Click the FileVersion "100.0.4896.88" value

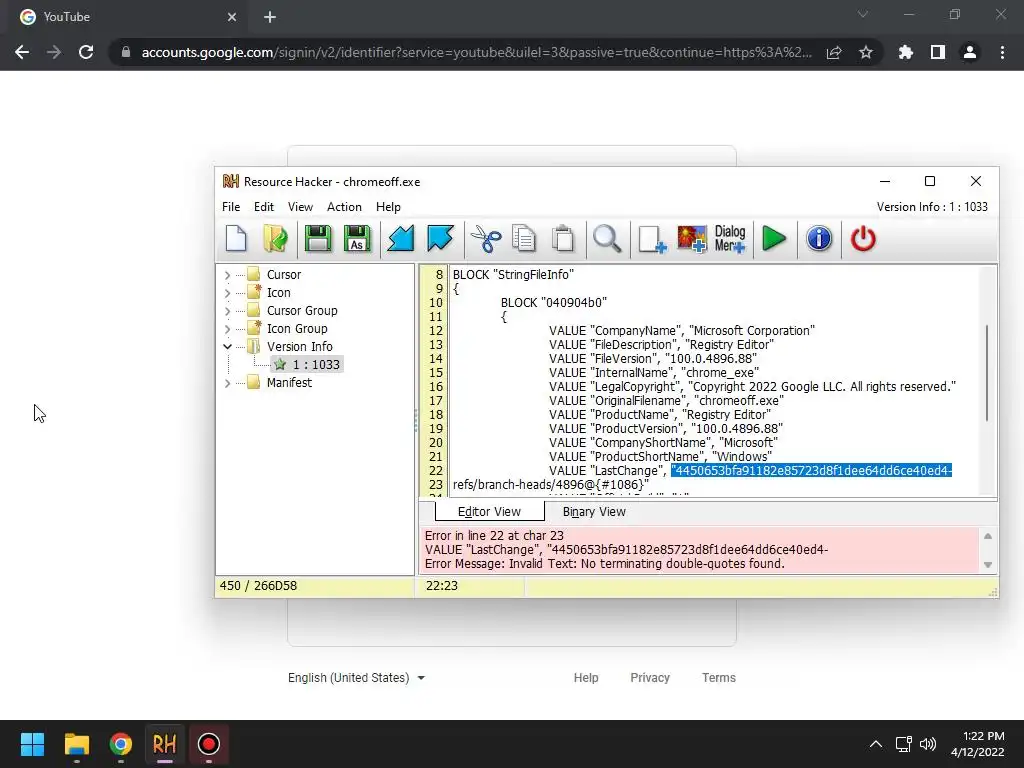(711, 359)
